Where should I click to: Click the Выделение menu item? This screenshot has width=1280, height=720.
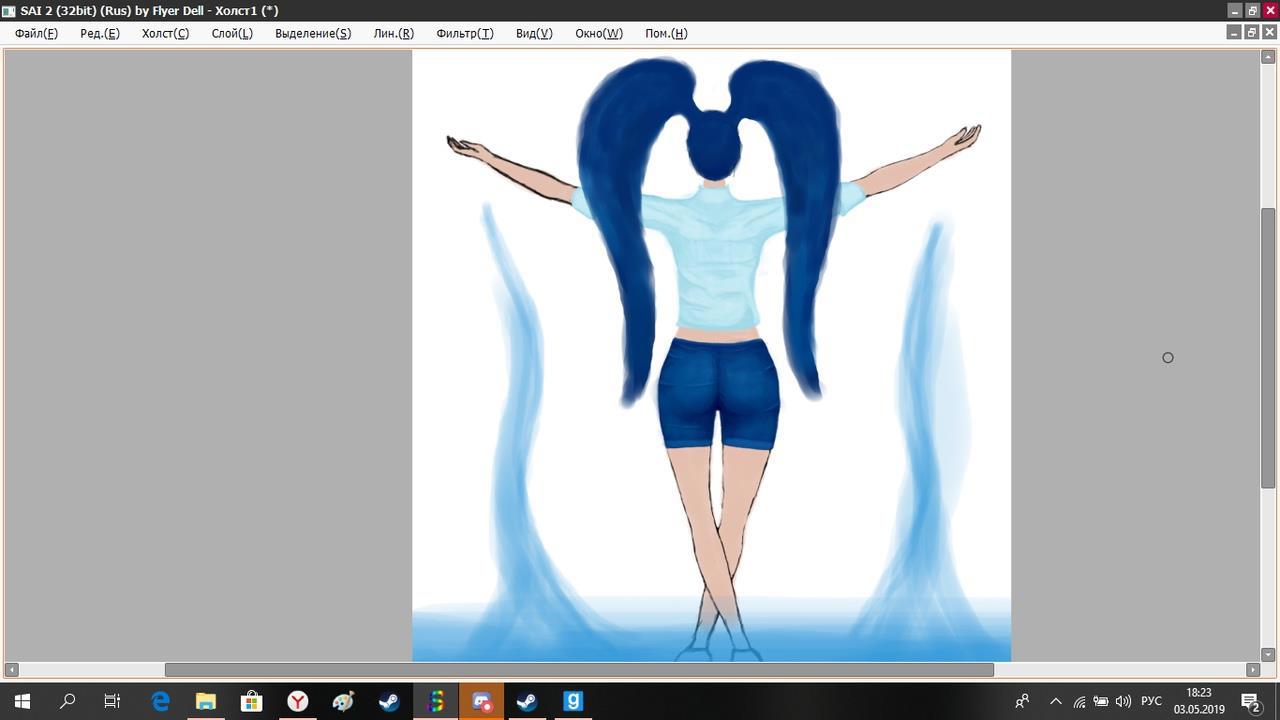[312, 33]
